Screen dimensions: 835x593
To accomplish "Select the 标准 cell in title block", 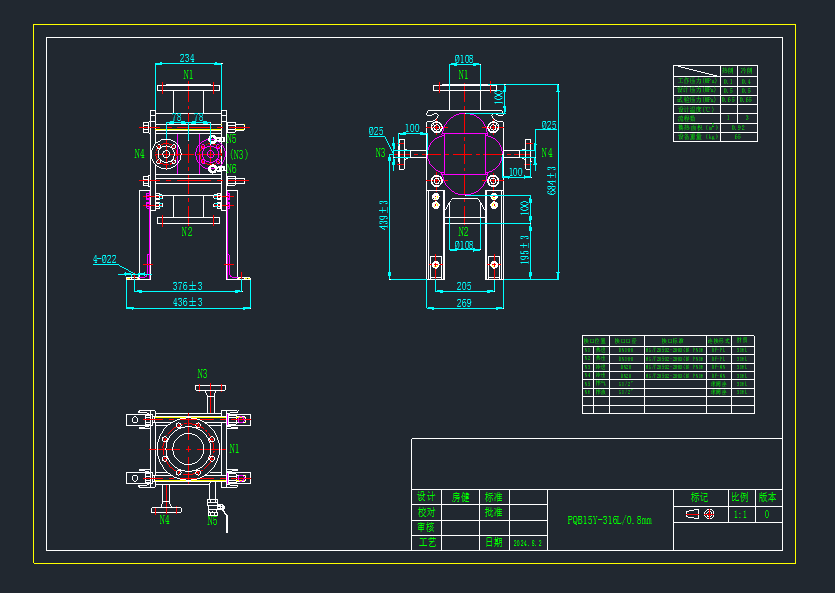I will 494,497.
